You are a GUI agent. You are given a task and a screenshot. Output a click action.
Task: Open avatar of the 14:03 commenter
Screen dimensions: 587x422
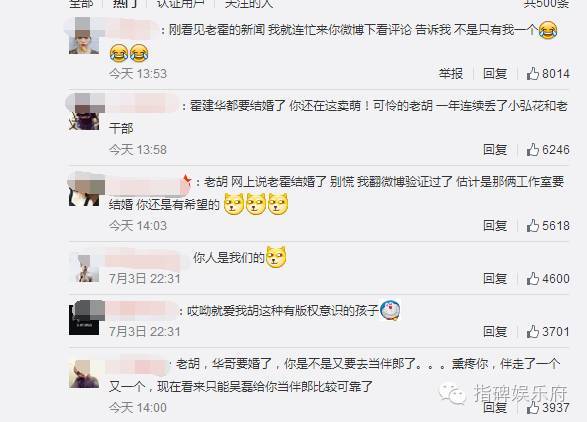84,189
